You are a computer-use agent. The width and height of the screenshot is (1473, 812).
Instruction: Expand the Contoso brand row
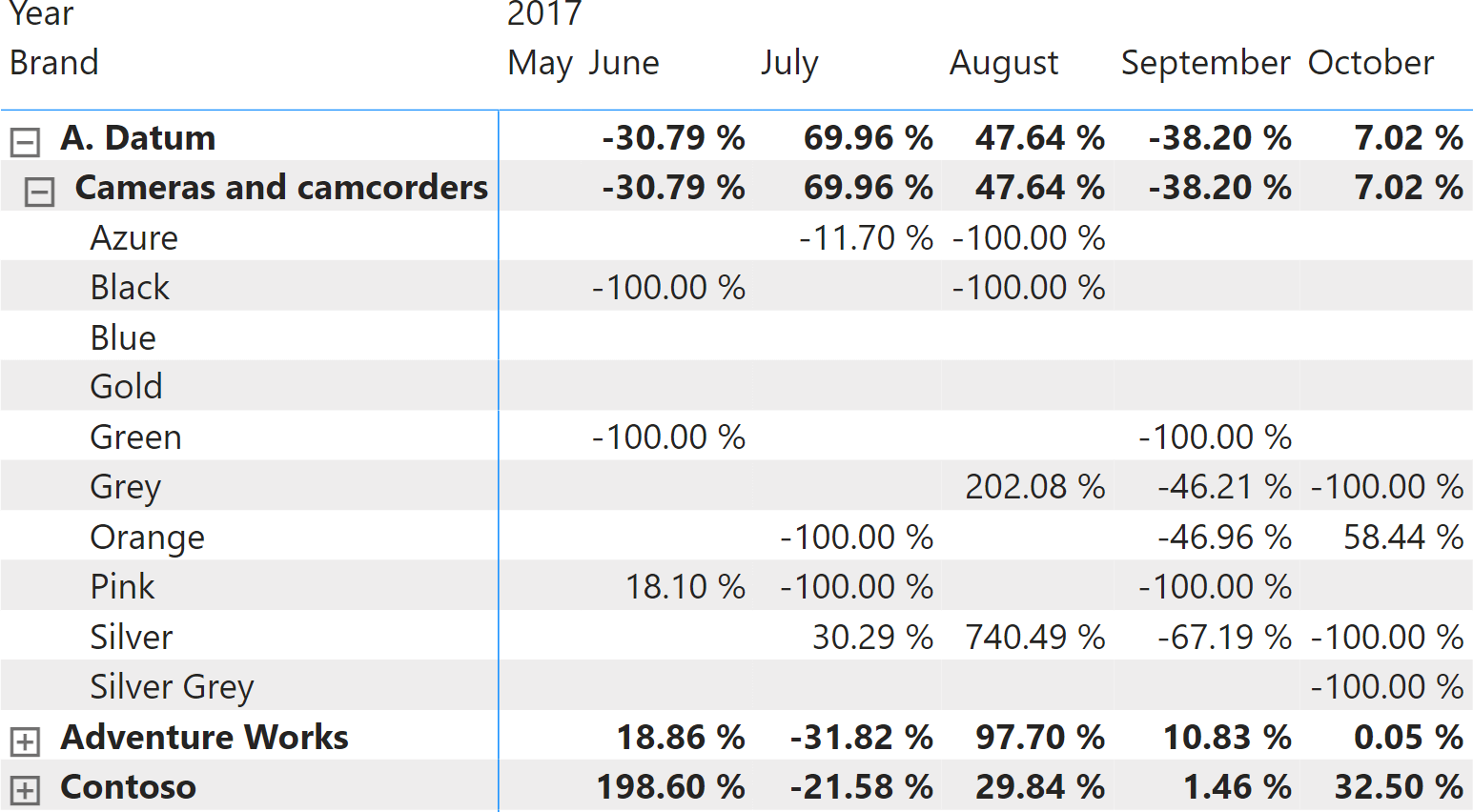(x=25, y=791)
